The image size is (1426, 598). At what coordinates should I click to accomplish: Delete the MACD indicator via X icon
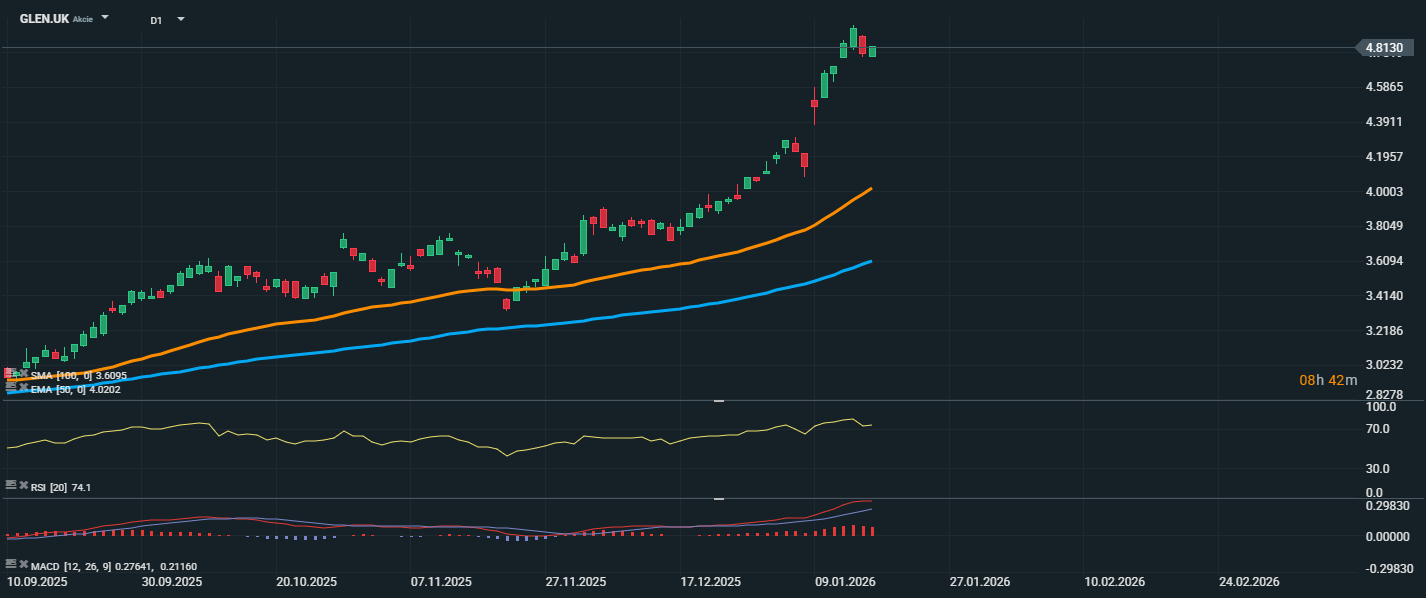coord(23,564)
